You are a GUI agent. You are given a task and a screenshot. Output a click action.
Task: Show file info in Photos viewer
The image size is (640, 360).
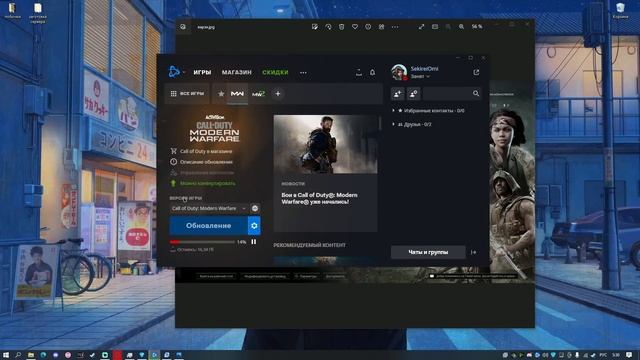[368, 27]
